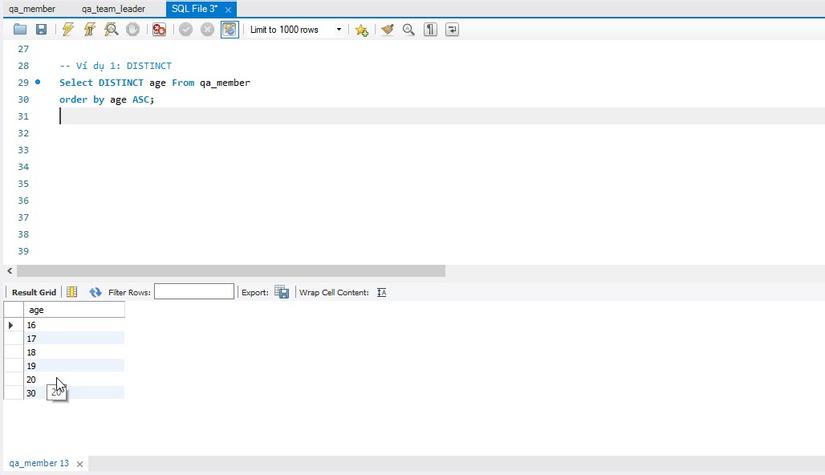Toggle continue-on-error red stop icon
Image resolution: width=825 pixels, height=475 pixels.
tap(159, 29)
